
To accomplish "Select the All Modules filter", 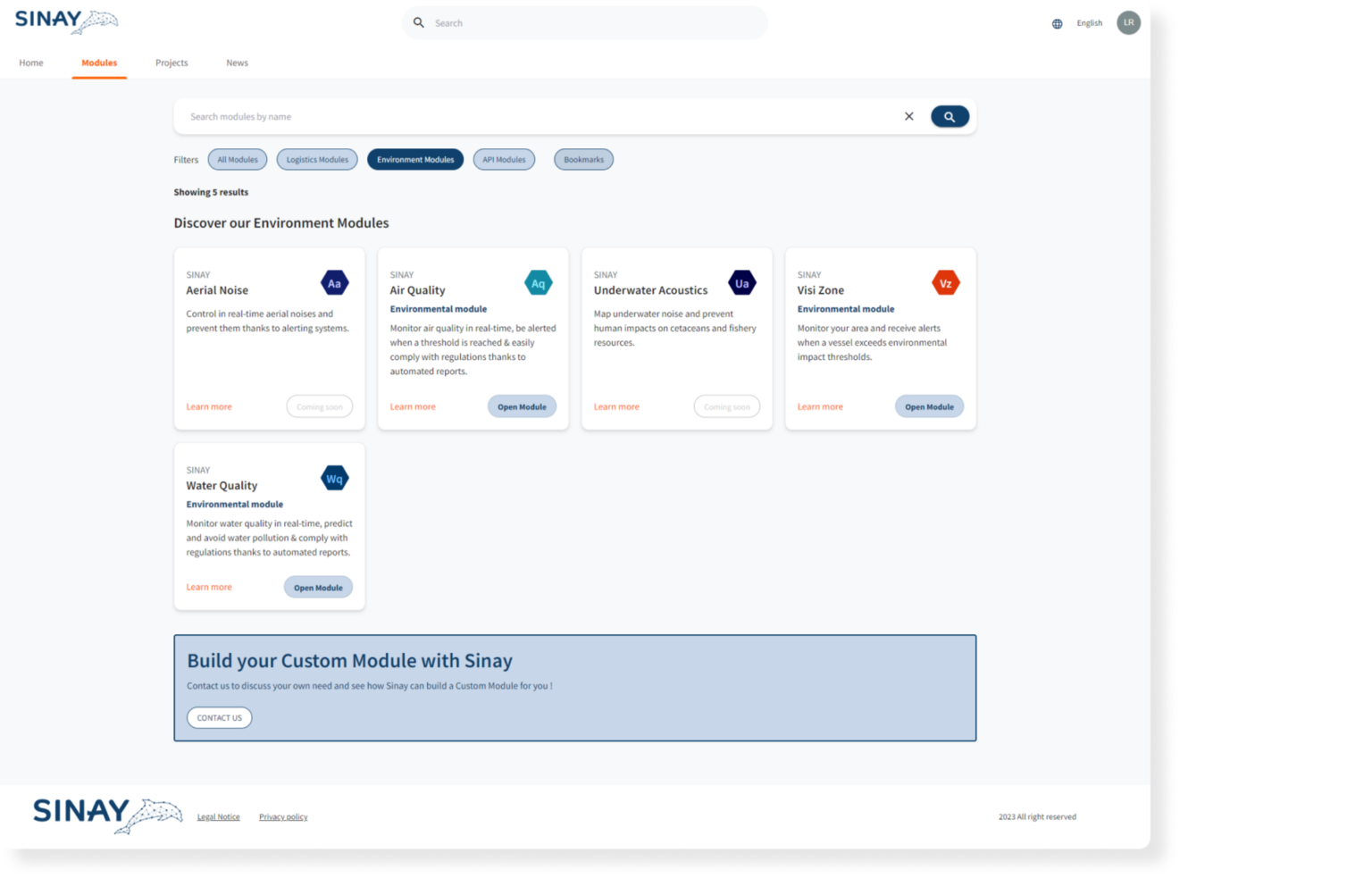I will pyautogui.click(x=238, y=160).
